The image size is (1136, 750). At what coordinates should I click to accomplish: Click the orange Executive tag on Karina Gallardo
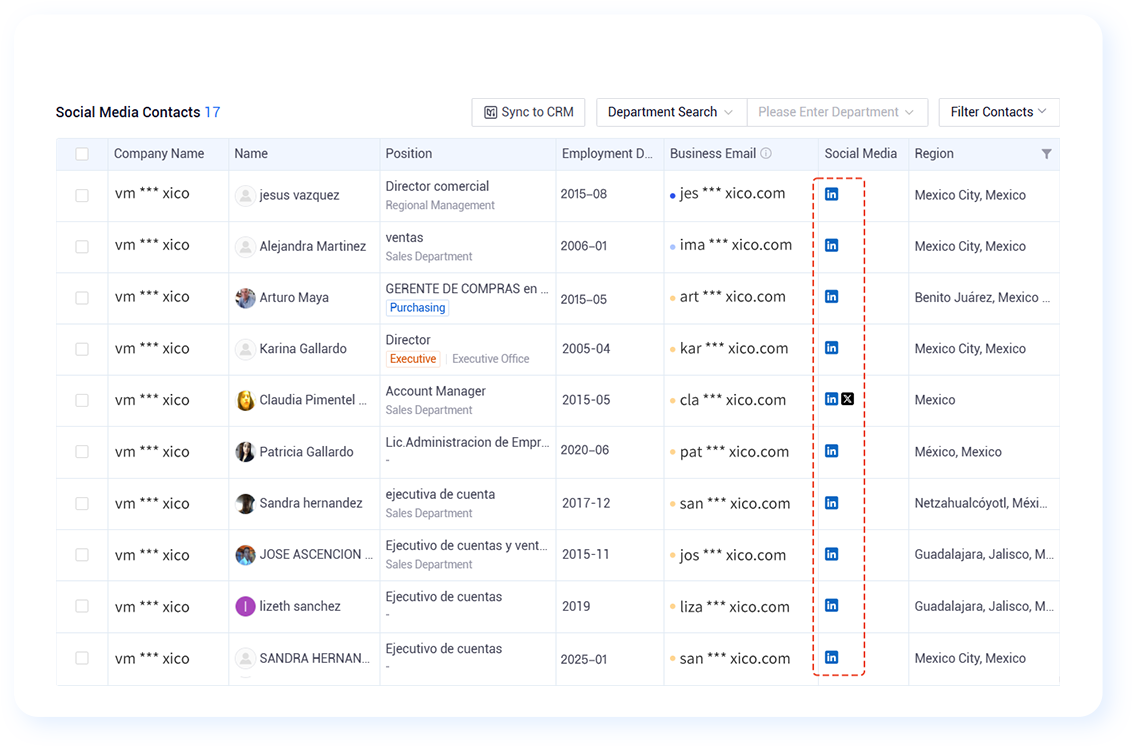click(413, 359)
